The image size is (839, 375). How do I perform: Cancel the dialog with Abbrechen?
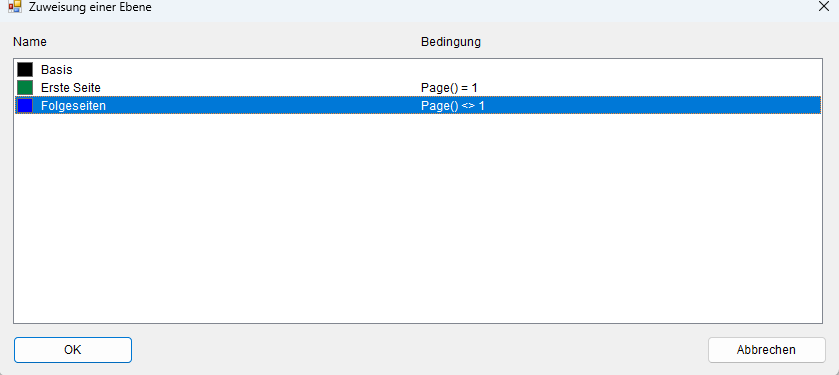coord(766,350)
